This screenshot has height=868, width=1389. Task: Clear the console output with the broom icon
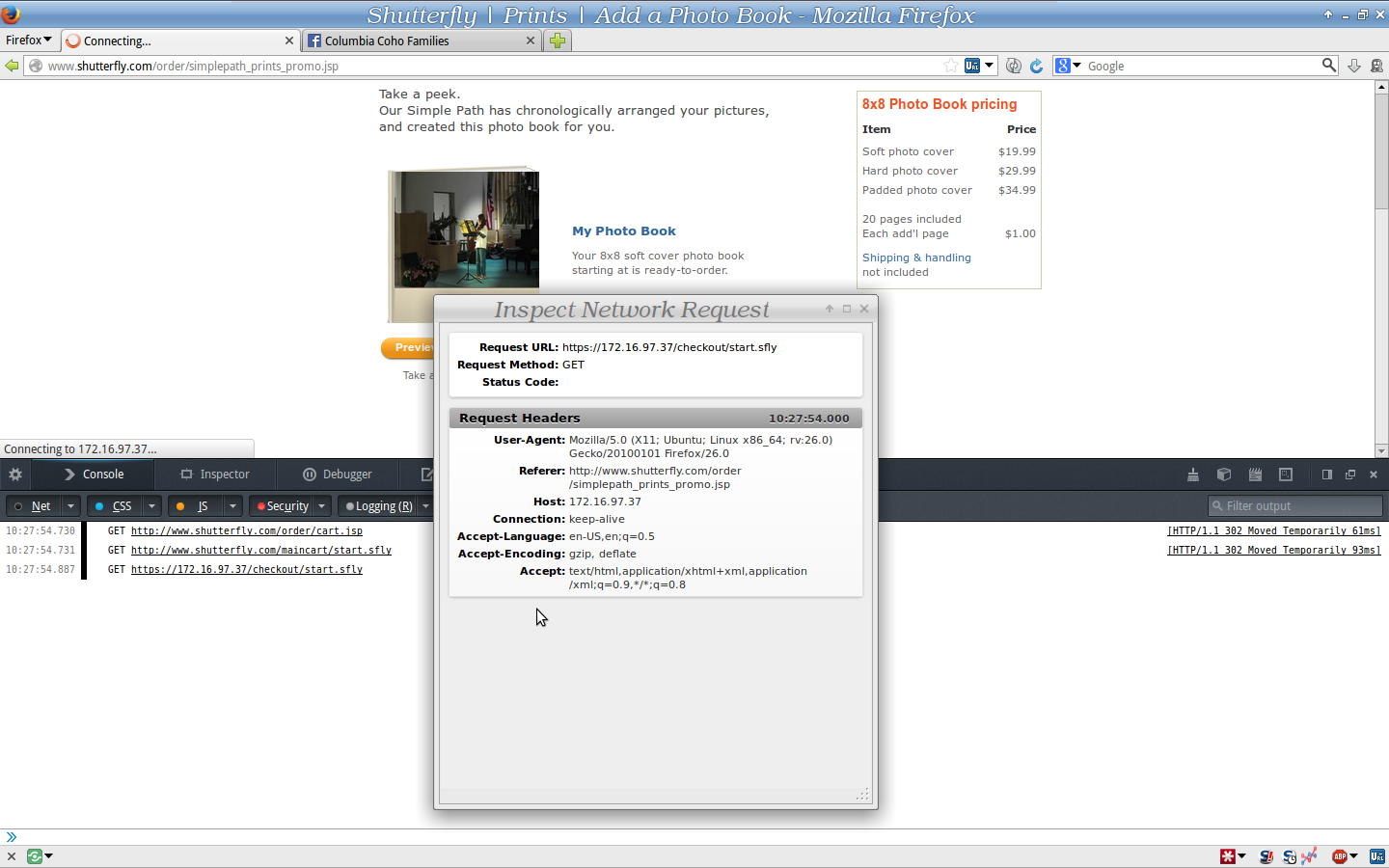coord(1193,474)
